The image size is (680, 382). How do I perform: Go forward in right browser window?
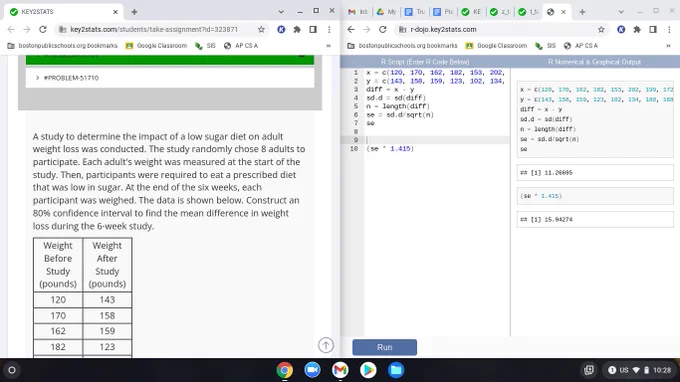pos(366,29)
